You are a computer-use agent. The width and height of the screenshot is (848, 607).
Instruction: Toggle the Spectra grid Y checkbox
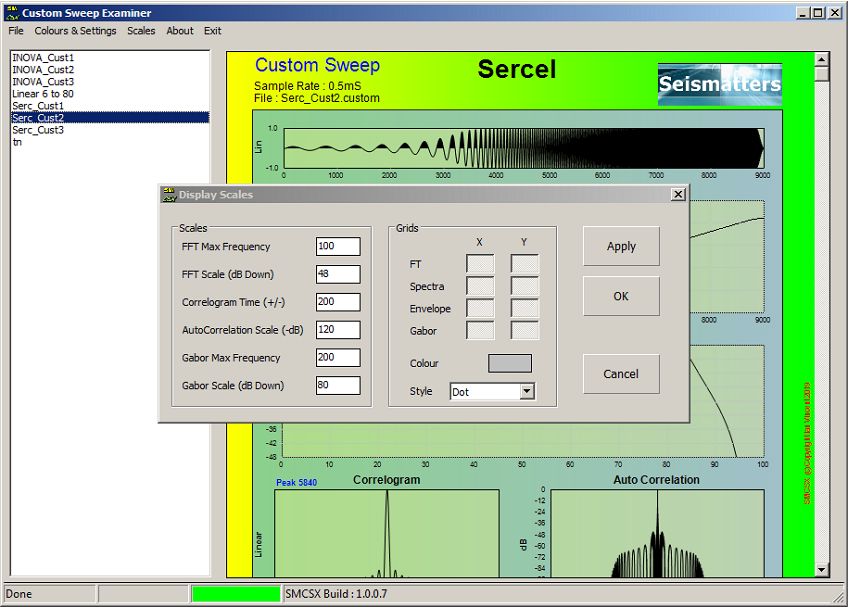(x=525, y=286)
